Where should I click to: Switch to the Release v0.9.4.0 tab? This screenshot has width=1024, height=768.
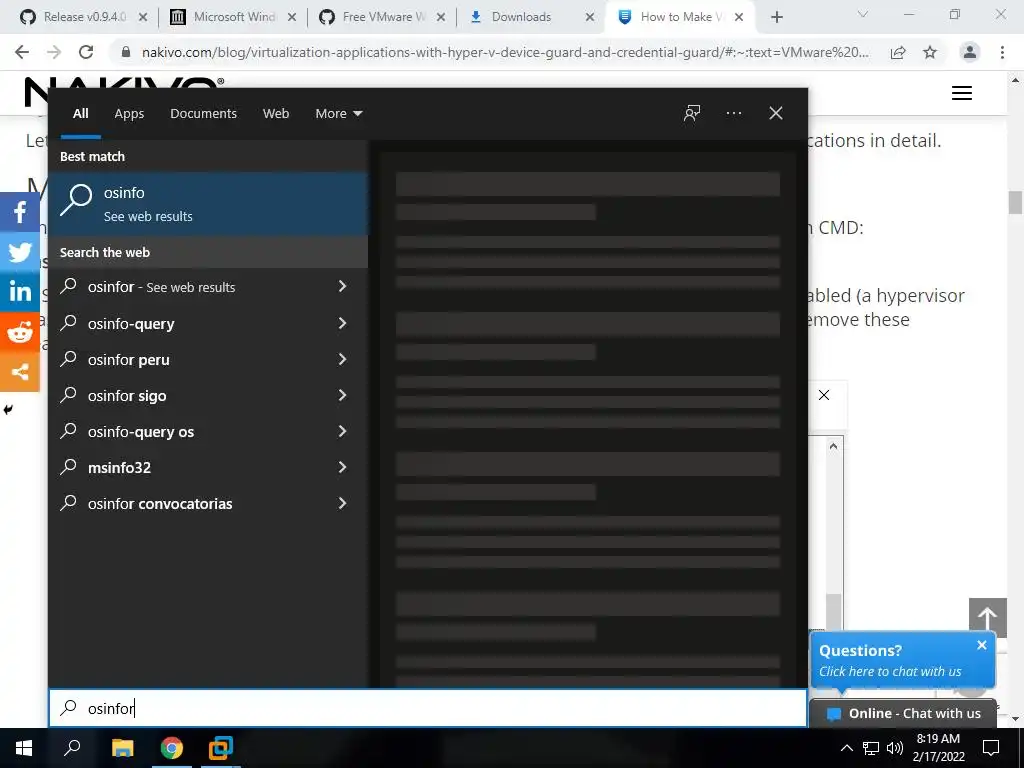pos(83,17)
